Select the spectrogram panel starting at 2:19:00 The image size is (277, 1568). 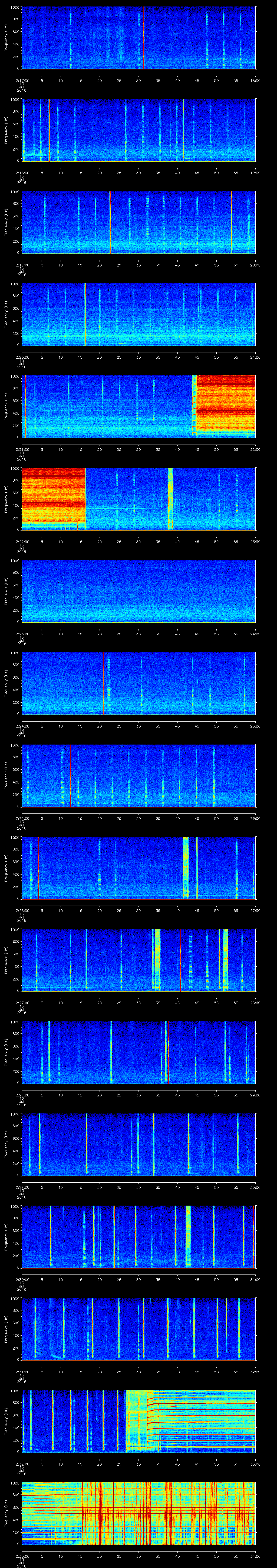[x=138, y=222]
